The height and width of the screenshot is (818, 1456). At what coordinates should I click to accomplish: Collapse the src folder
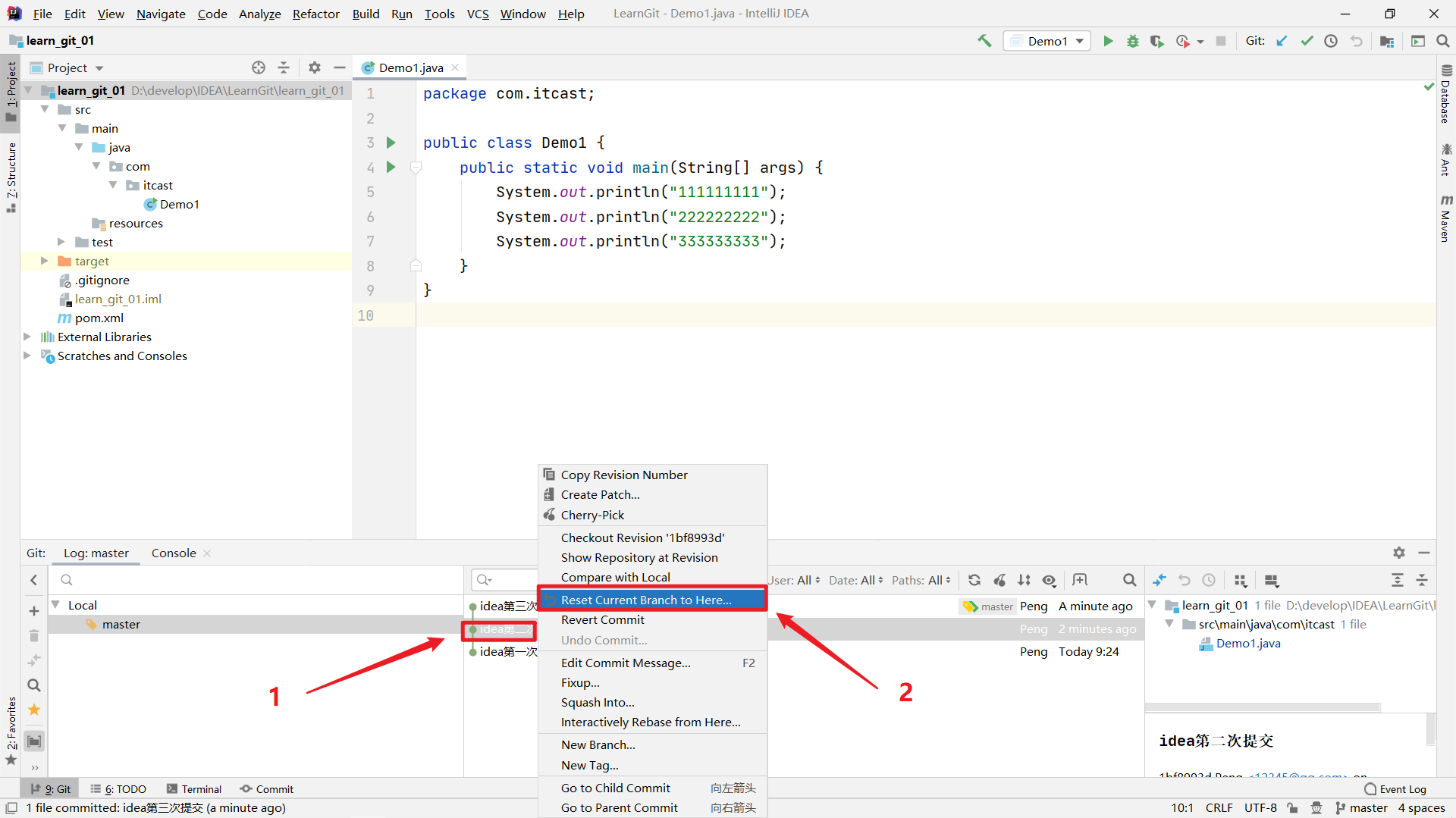pos(45,109)
